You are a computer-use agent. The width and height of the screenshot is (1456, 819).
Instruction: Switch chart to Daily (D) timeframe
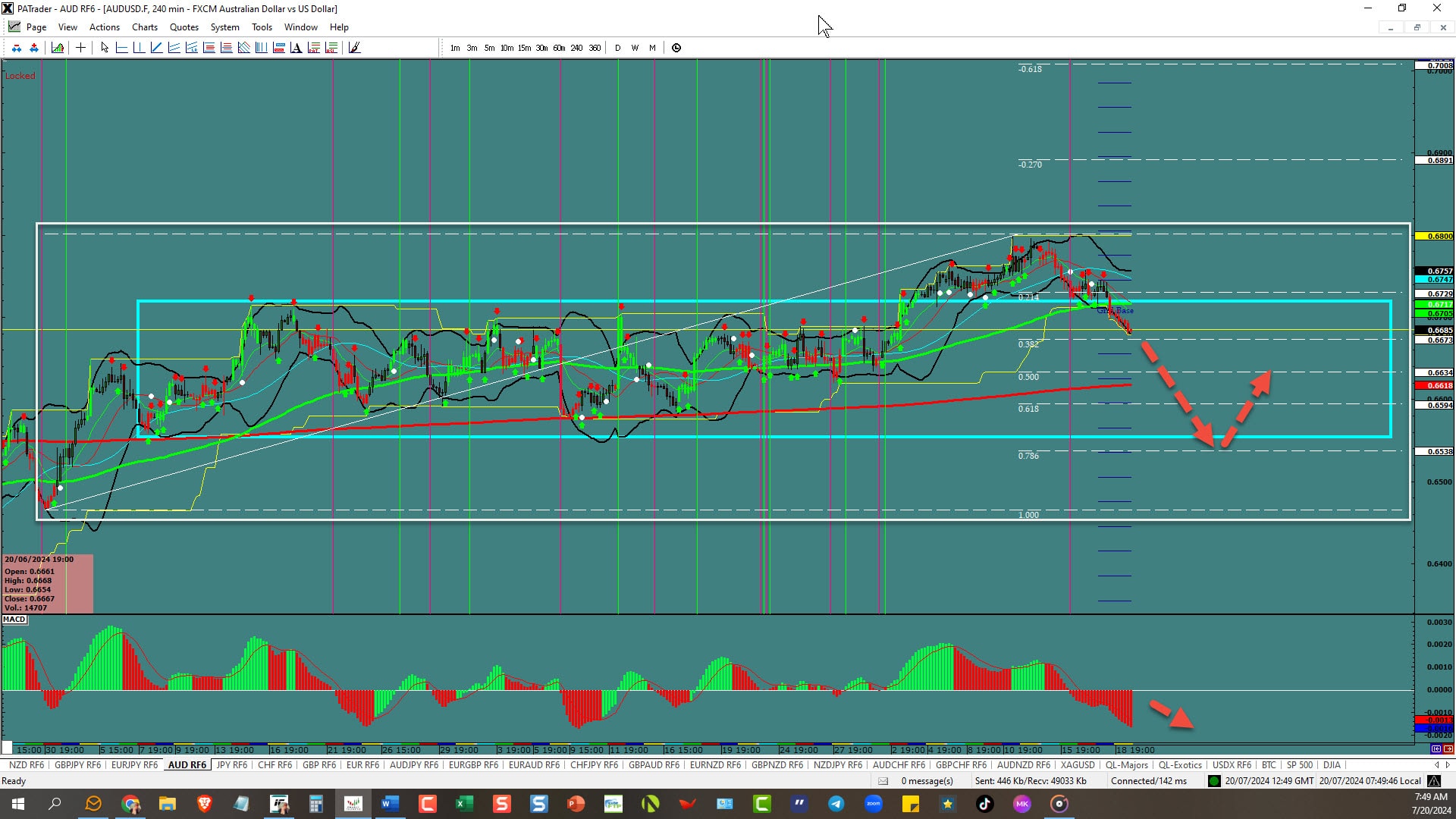point(617,48)
